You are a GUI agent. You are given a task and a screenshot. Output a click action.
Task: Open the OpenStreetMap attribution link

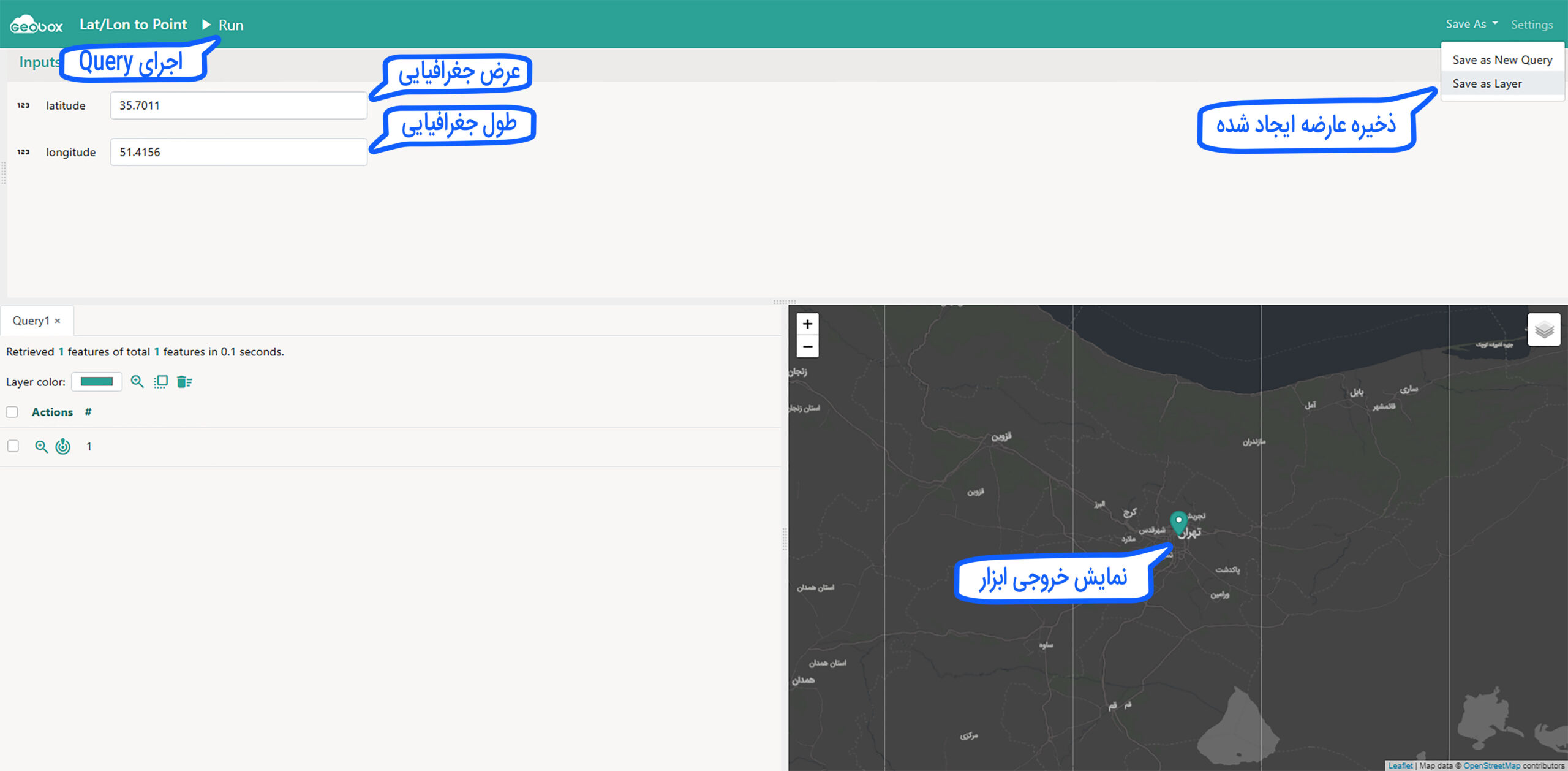[1491, 765]
